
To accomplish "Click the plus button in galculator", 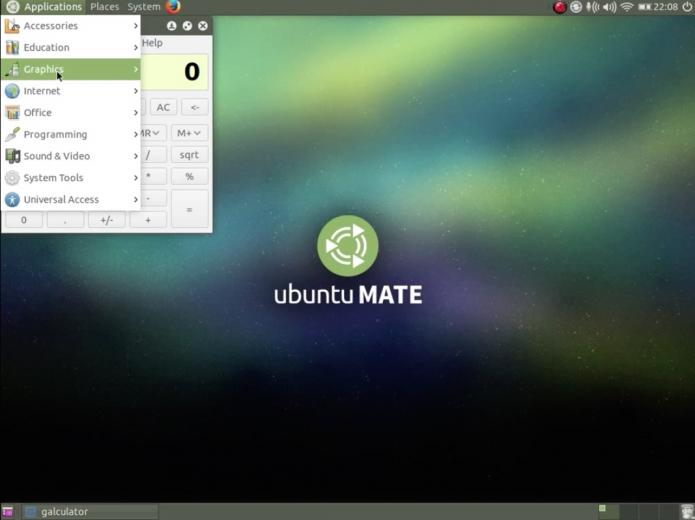I will click(148, 220).
